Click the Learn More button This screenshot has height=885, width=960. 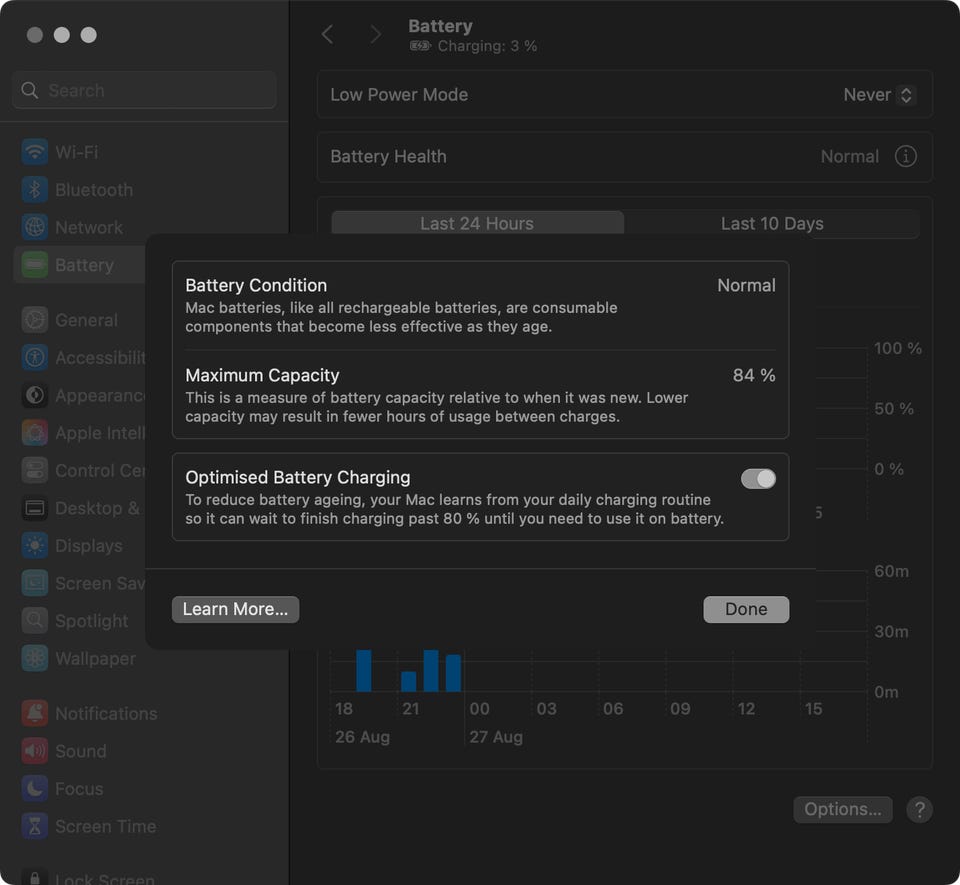pos(235,609)
